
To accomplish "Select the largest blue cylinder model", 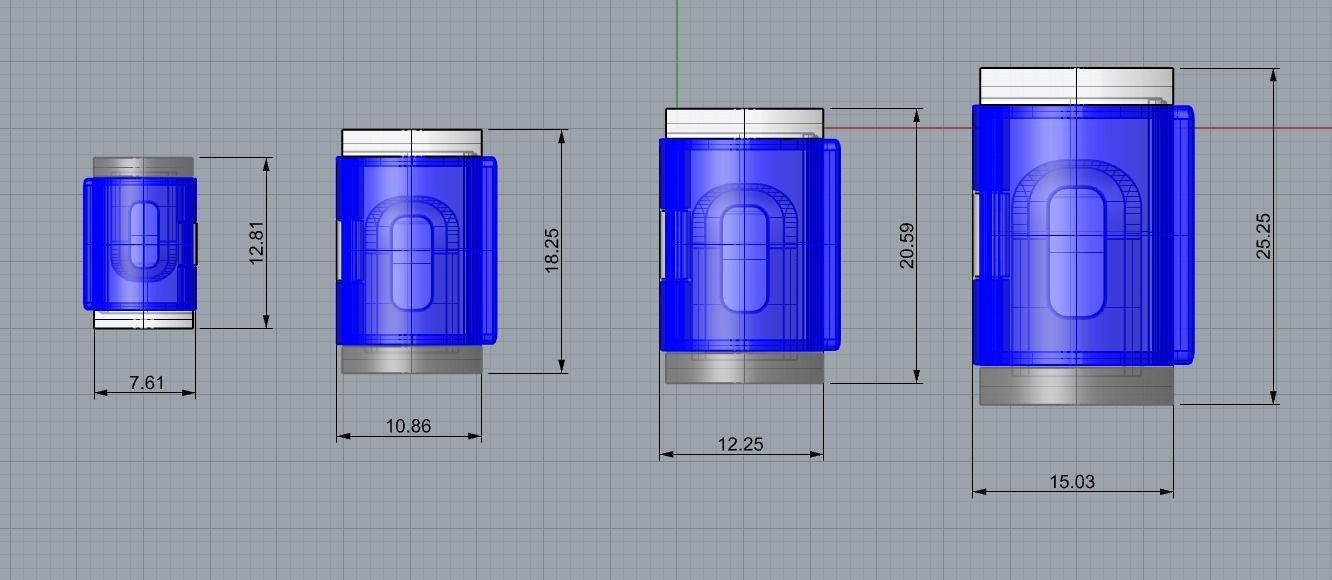I will coord(1083,235).
